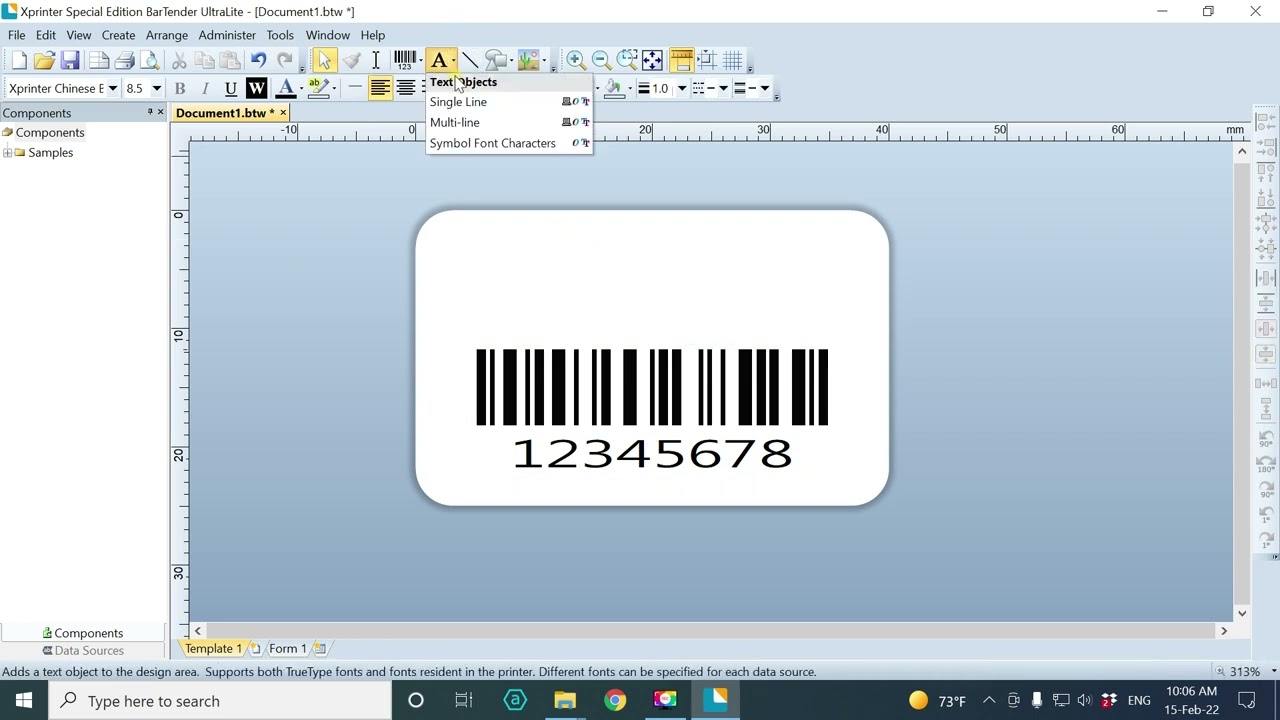This screenshot has height=720, width=1280.
Task: Click the vertical scrollbar down arrow
Action: (x=1242, y=613)
